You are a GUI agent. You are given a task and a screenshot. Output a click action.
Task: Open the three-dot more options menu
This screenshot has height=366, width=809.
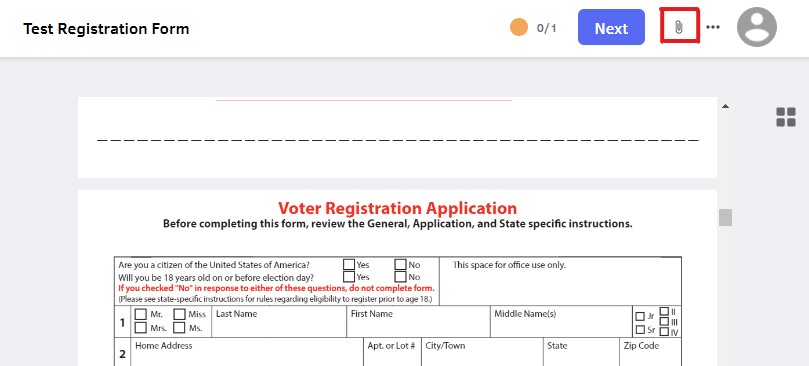[713, 27]
